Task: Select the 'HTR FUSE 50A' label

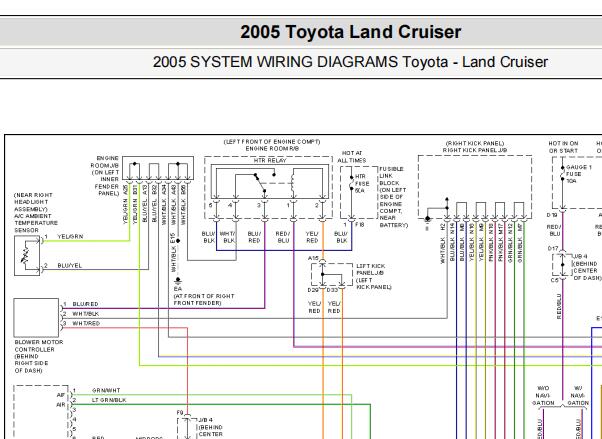Action: click(x=362, y=183)
